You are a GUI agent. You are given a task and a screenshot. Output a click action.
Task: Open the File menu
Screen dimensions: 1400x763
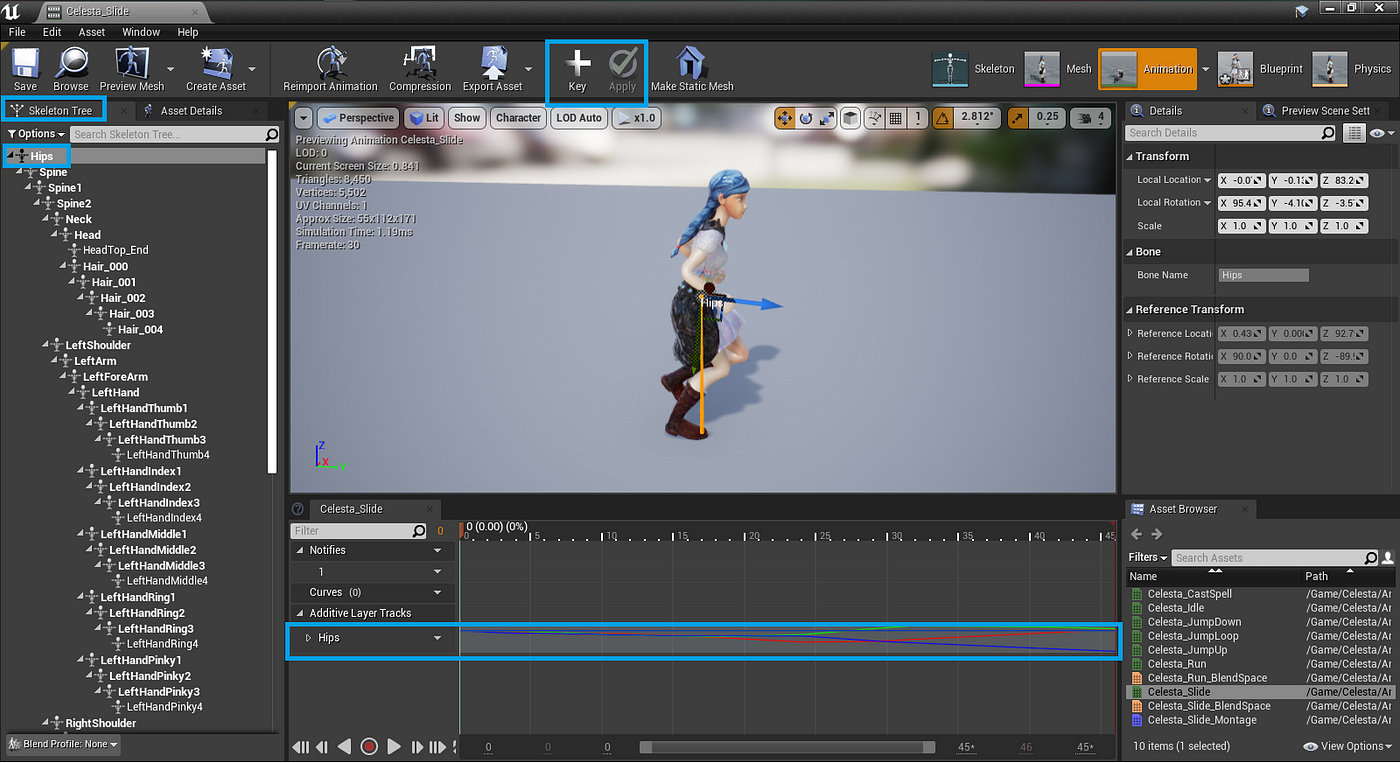[x=17, y=32]
